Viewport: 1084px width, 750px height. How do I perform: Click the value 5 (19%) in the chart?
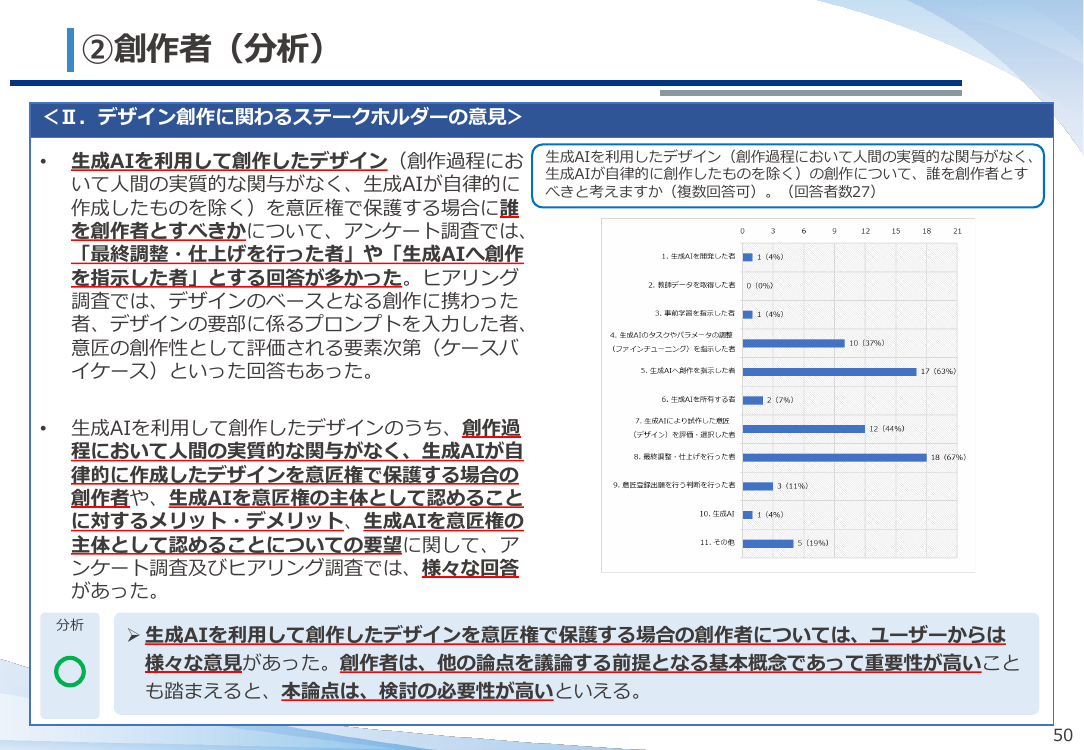tap(812, 543)
